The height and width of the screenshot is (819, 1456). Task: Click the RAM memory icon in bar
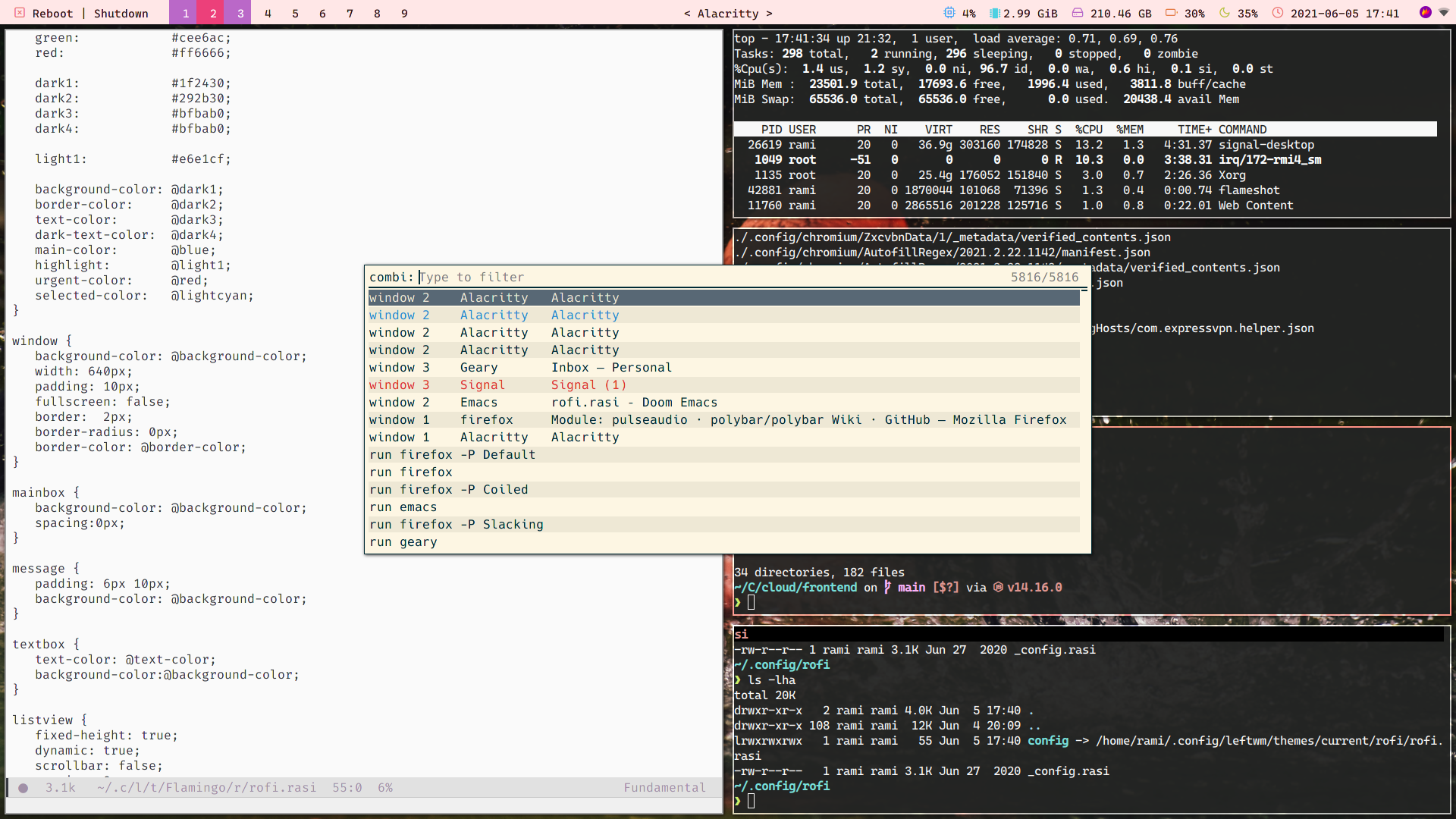coord(994,13)
